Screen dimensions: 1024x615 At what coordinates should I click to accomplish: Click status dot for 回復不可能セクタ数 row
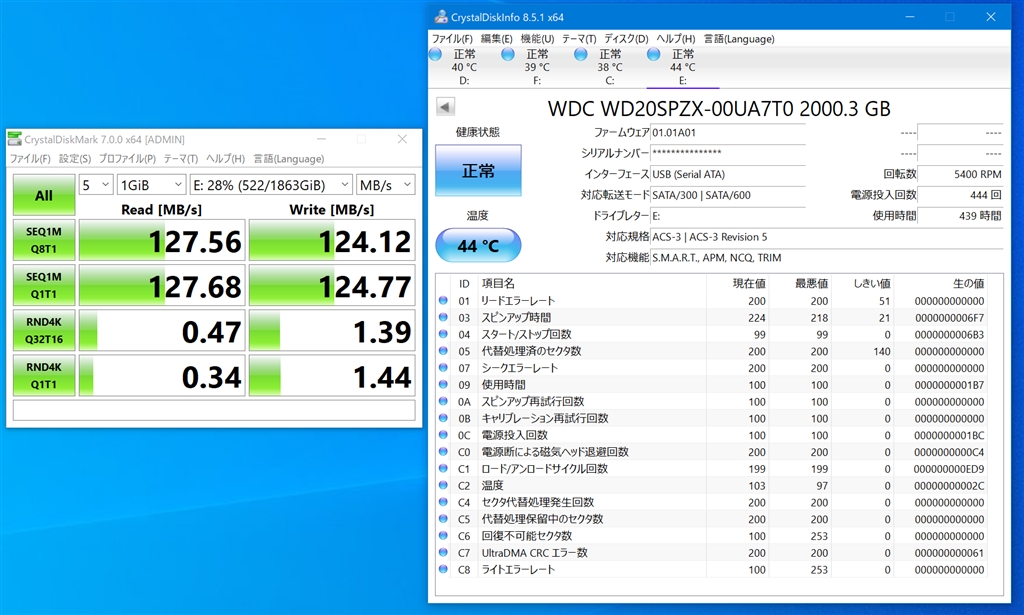[x=443, y=535]
